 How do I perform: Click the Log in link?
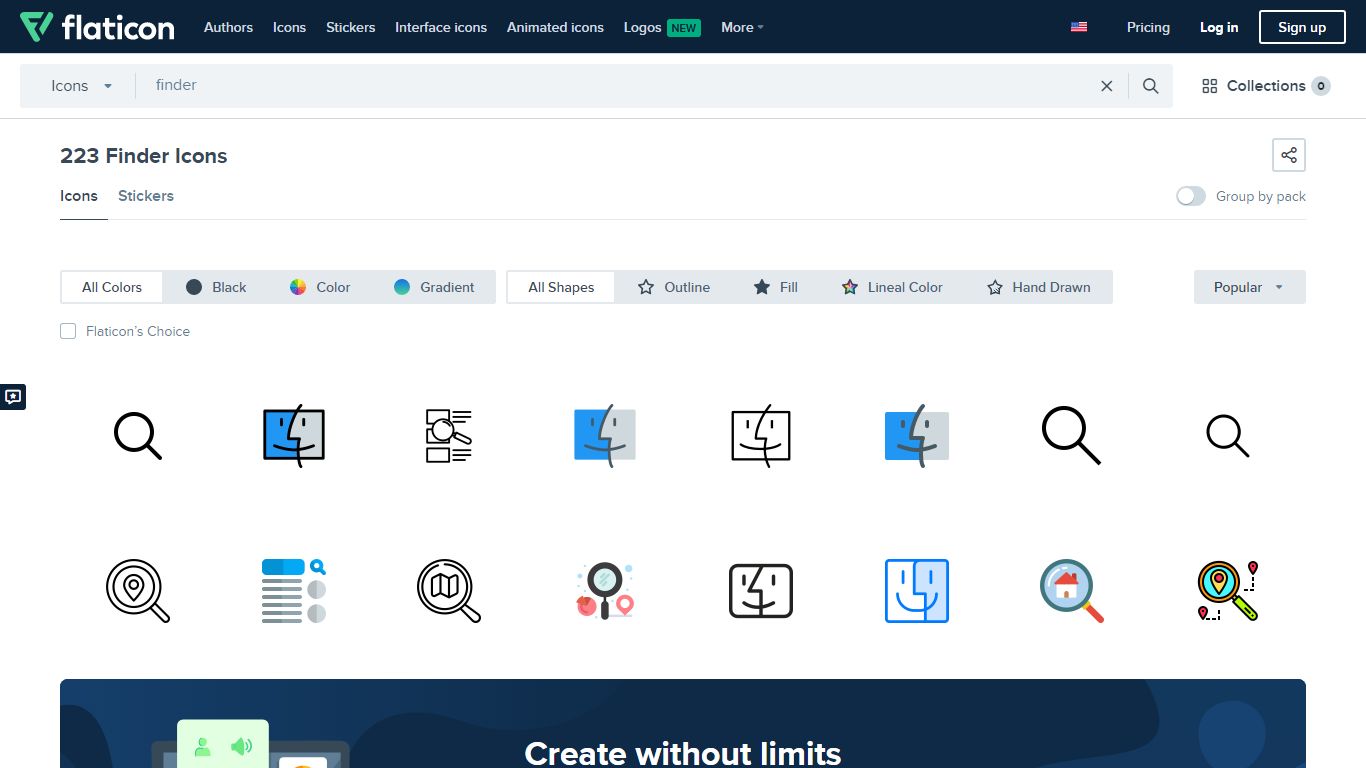[1219, 27]
